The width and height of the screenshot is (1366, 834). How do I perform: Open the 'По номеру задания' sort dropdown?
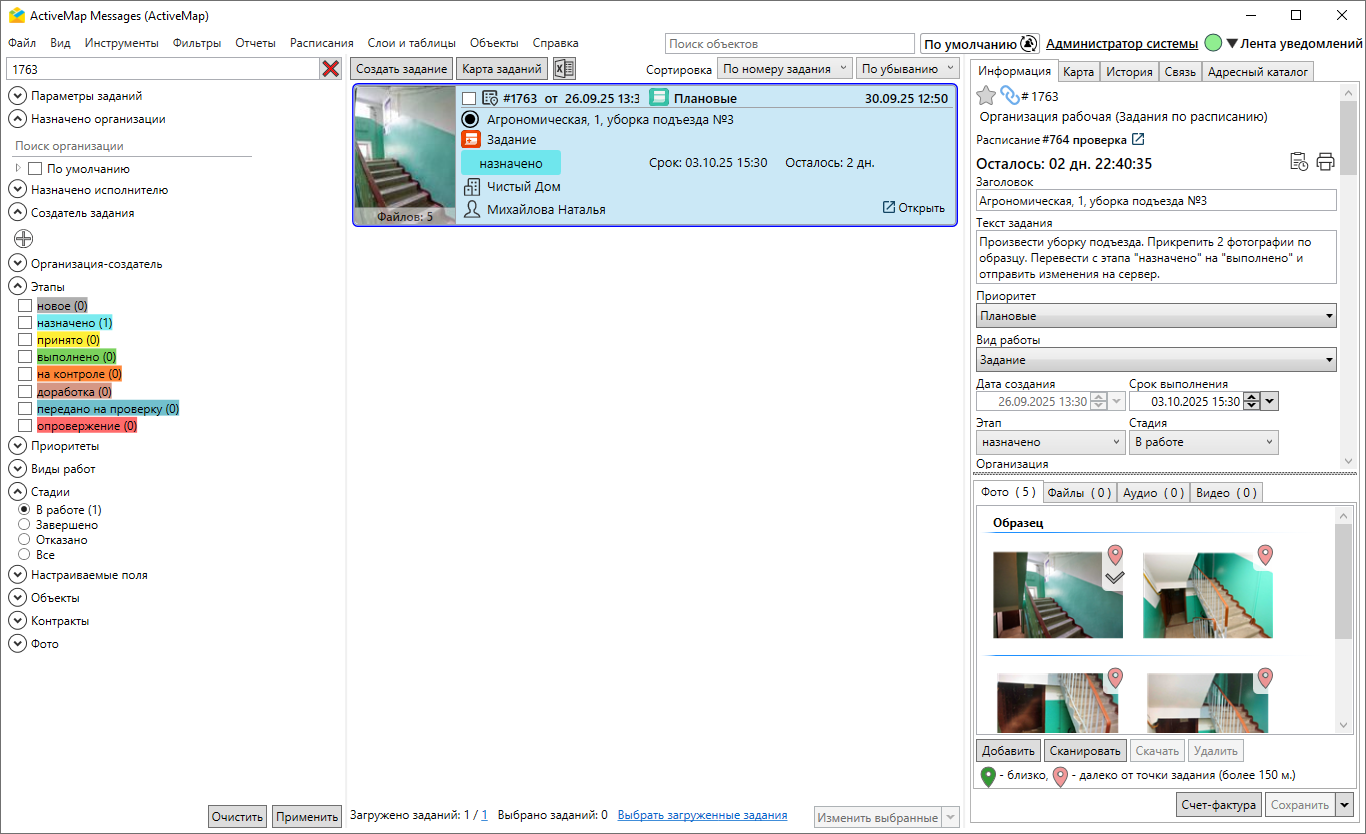pyautogui.click(x=784, y=69)
